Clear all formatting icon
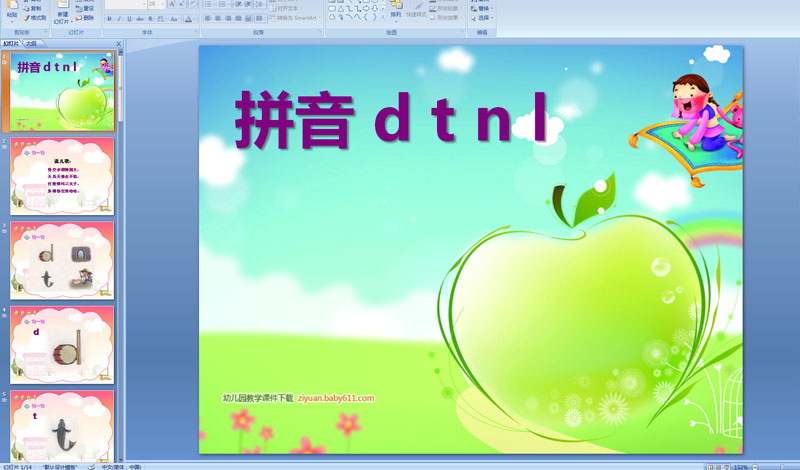The width and height of the screenshot is (800, 470). point(193,4)
